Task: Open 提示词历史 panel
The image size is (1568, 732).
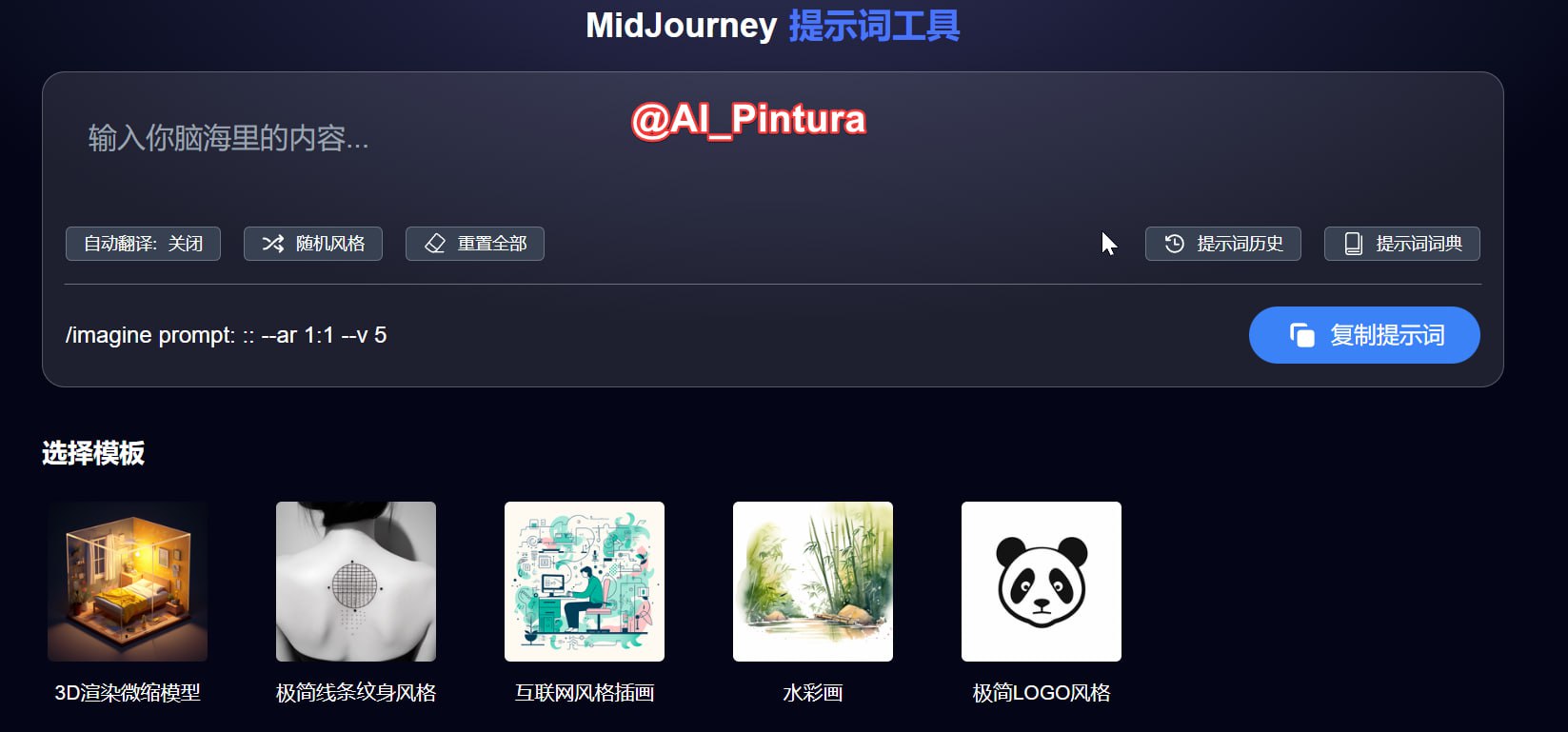Action: (x=1223, y=244)
